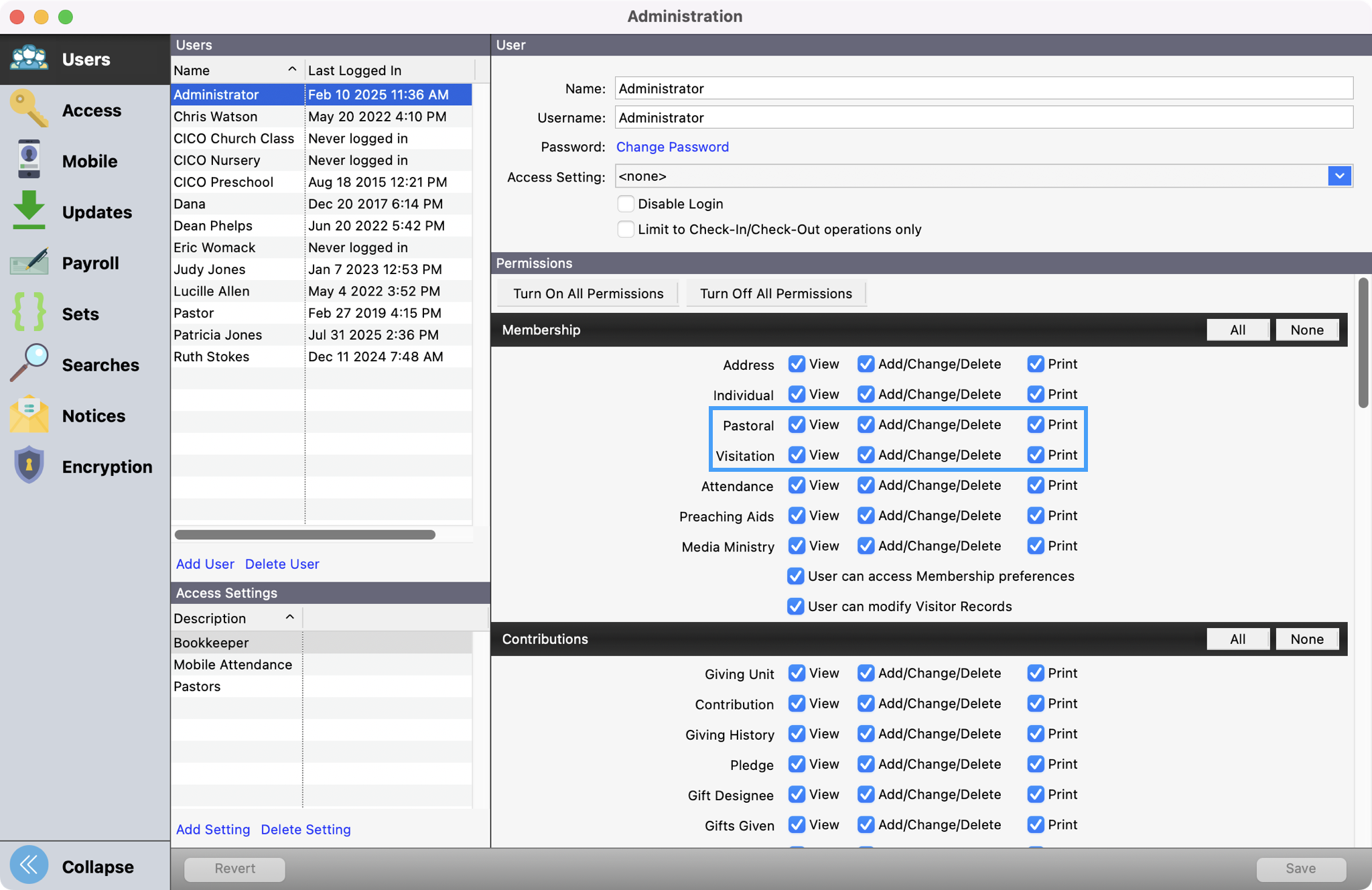Click Turn Off All Permissions
Image resolution: width=1372 pixels, height=890 pixels.
[776, 293]
